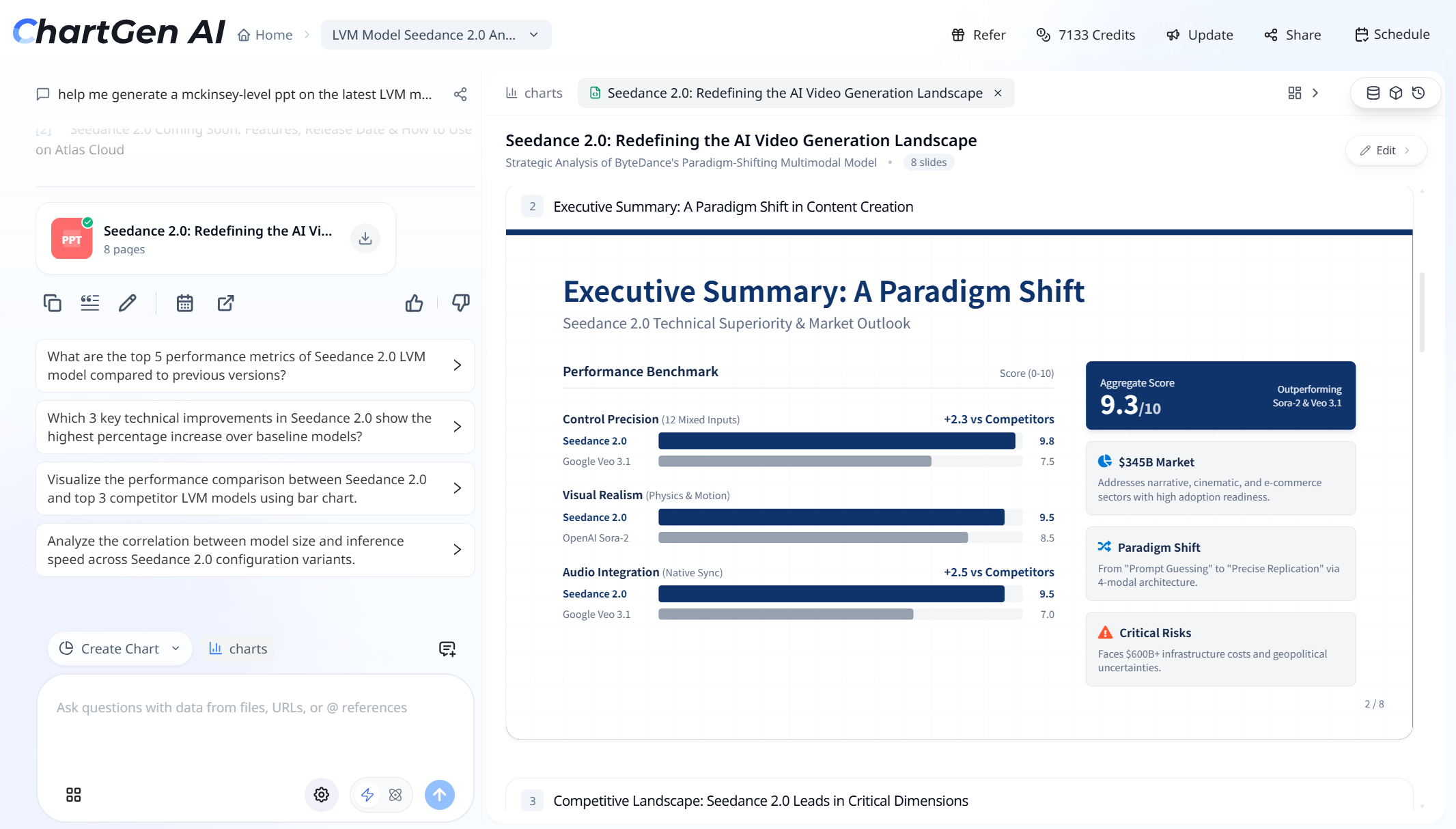
Task: Click the '+2.5 vs Competitors' label
Action: (998, 572)
